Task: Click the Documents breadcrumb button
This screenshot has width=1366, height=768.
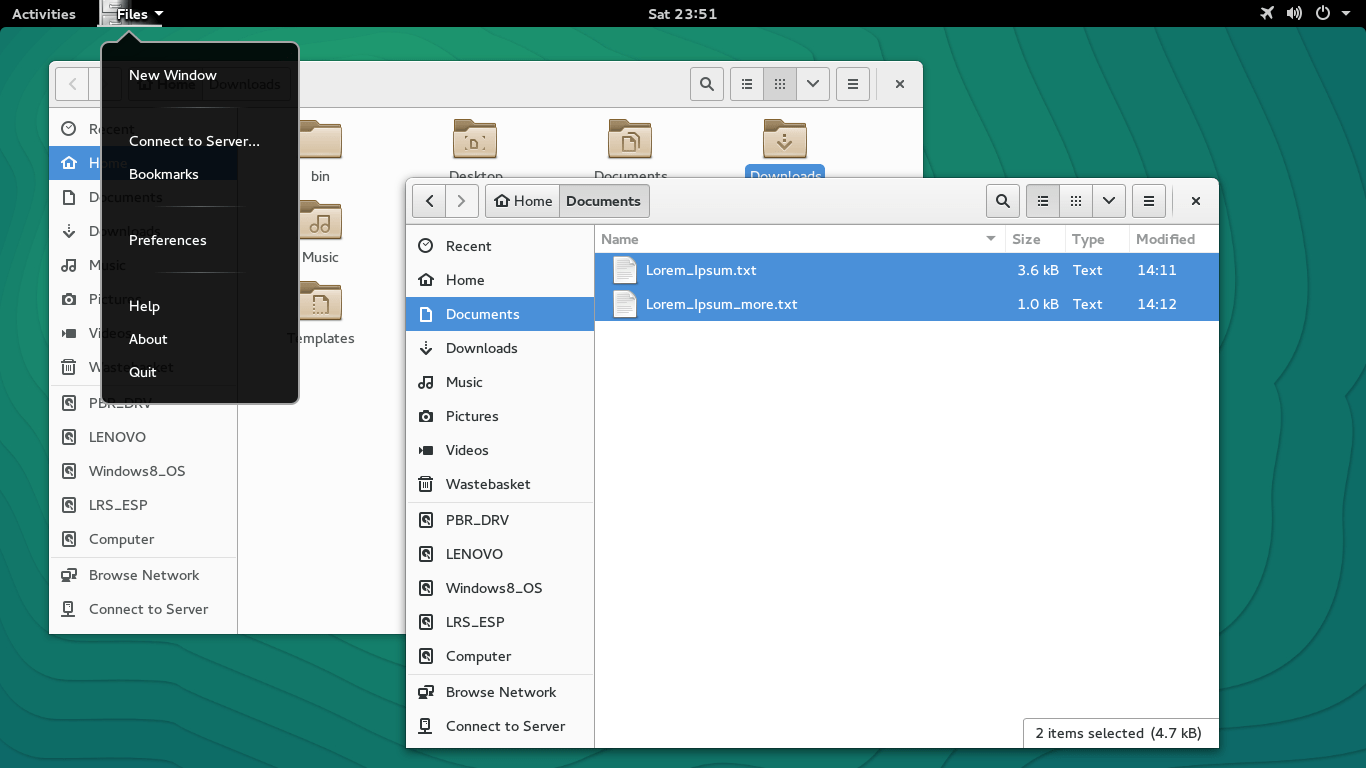Action: click(603, 200)
